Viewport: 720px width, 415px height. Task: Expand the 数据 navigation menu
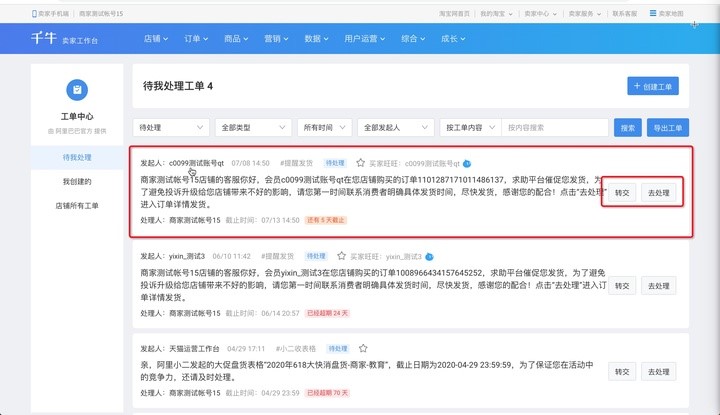tap(316, 39)
